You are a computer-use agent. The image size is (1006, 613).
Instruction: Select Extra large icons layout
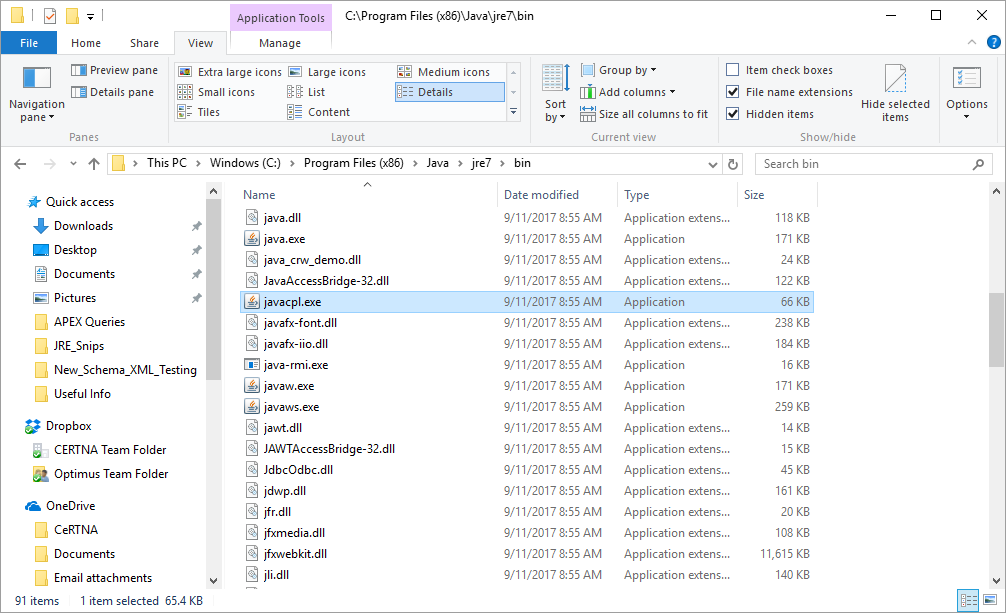(230, 72)
